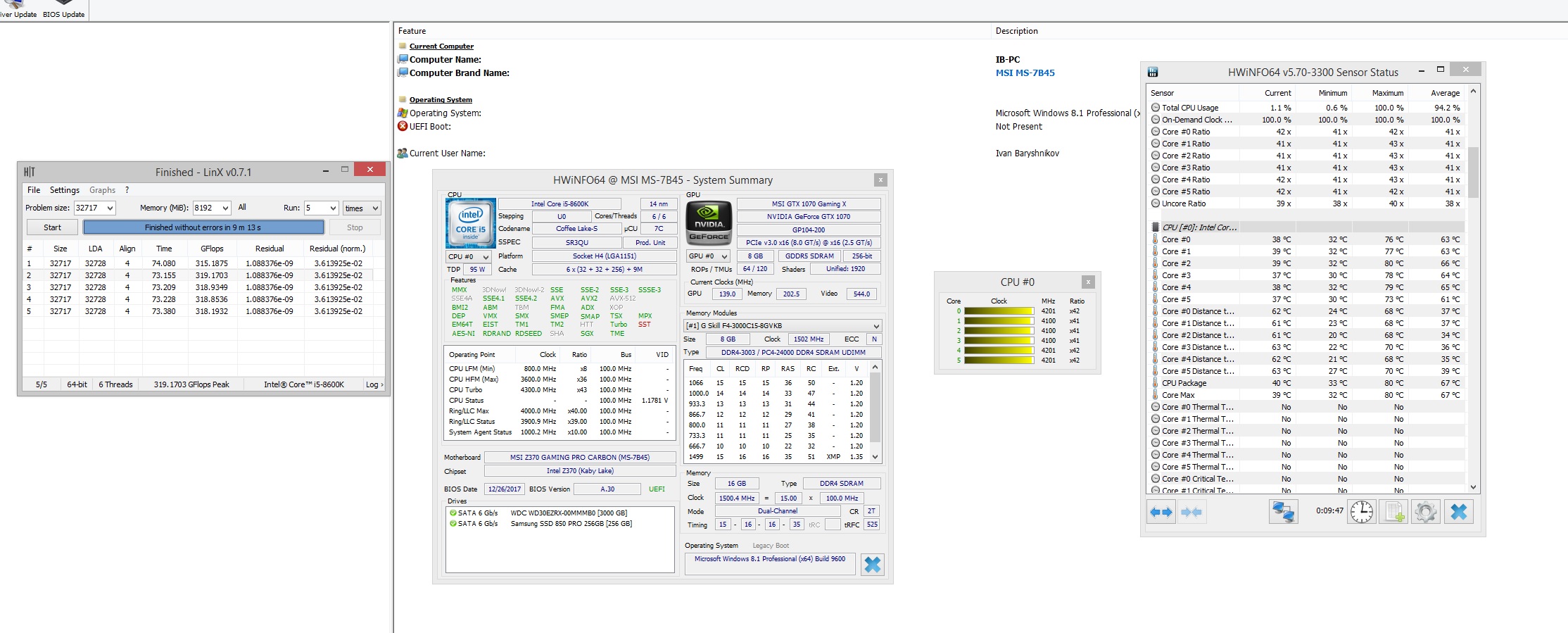Click the 1.1781 V CPU Status VID value
This screenshot has height=633, width=1568.
point(655,401)
